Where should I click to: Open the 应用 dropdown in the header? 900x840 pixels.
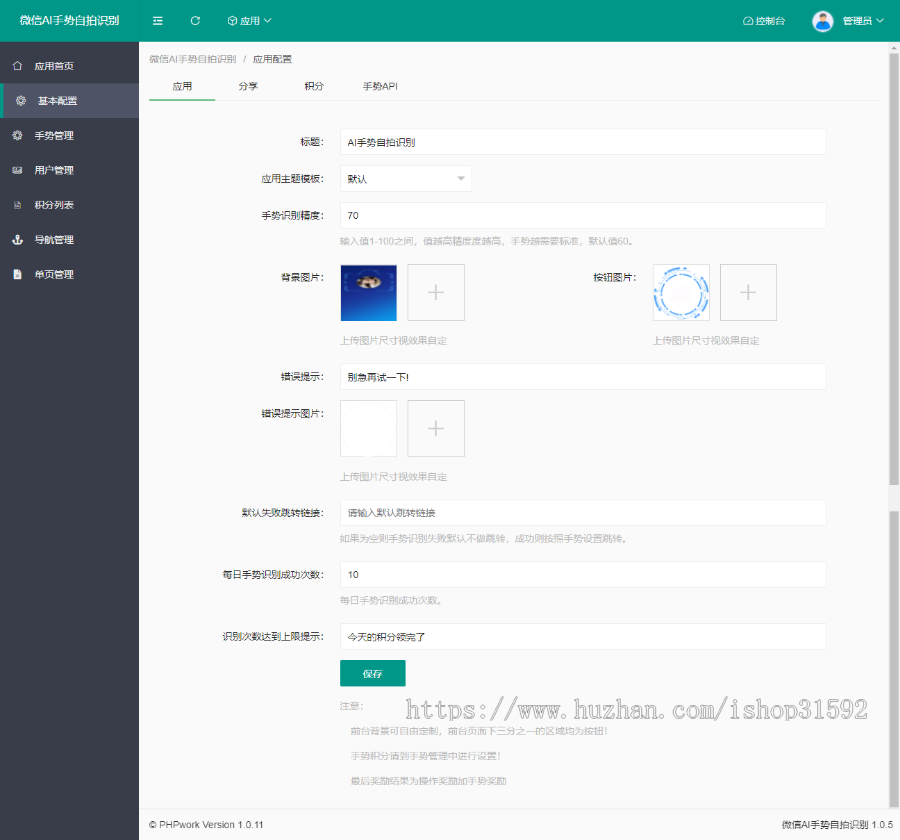[249, 21]
